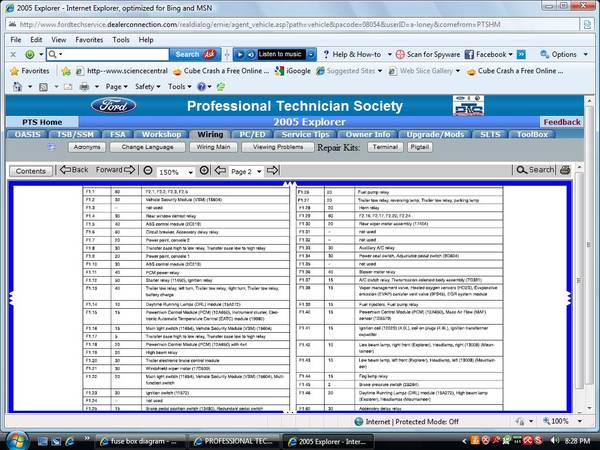Image resolution: width=600 pixels, height=450 pixels.
Task: Click the Wiring Main button
Action: coord(213,147)
